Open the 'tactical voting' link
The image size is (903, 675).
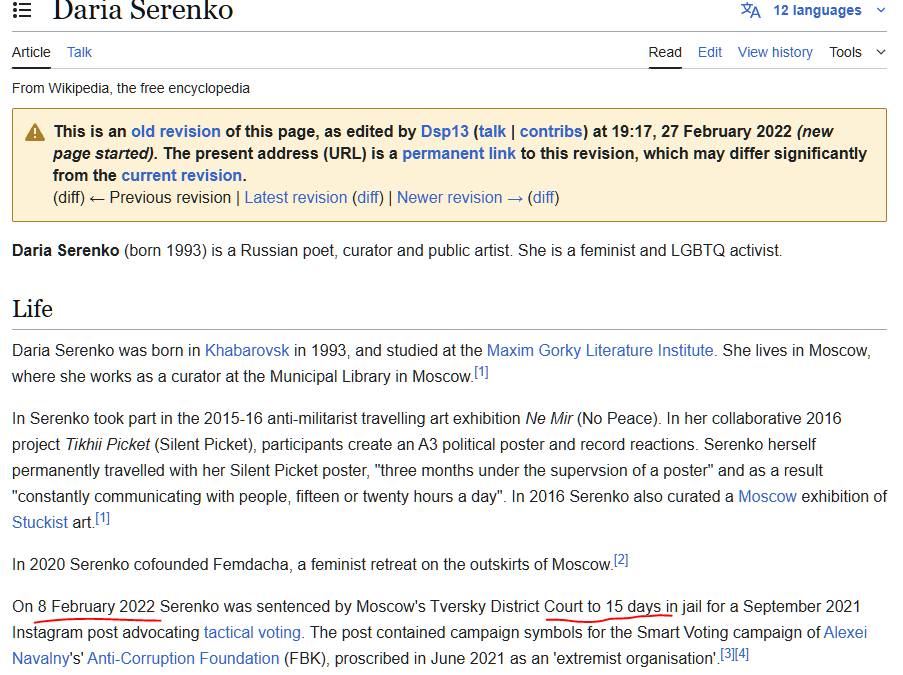252,632
